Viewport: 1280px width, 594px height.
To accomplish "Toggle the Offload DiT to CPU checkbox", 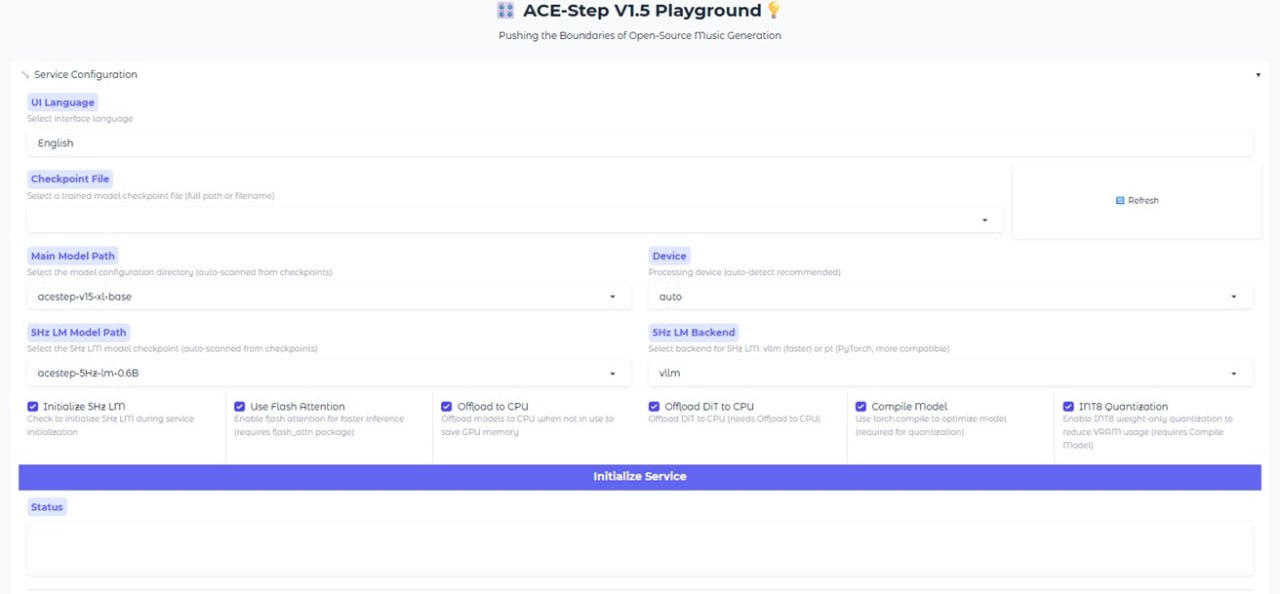I will (654, 407).
